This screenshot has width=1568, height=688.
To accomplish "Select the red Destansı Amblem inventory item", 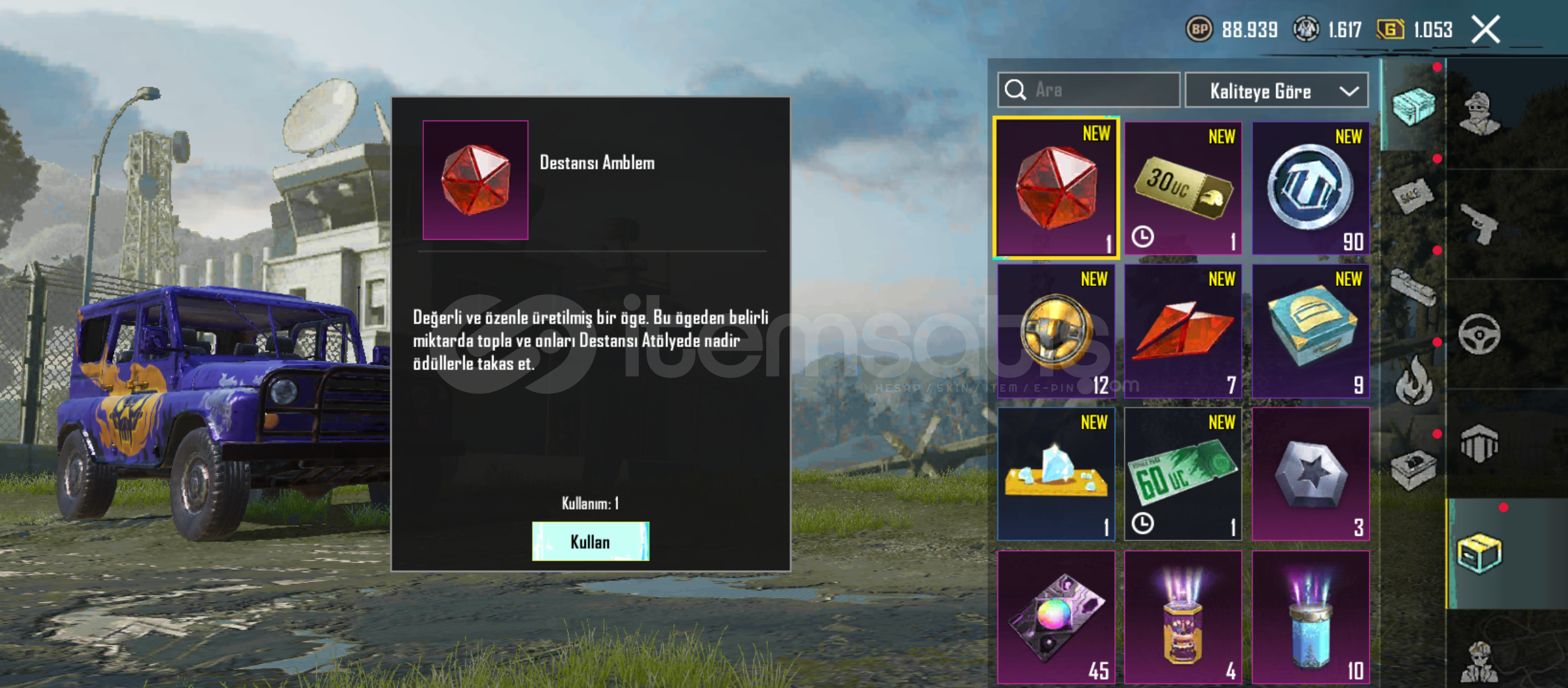I will coord(1056,188).
